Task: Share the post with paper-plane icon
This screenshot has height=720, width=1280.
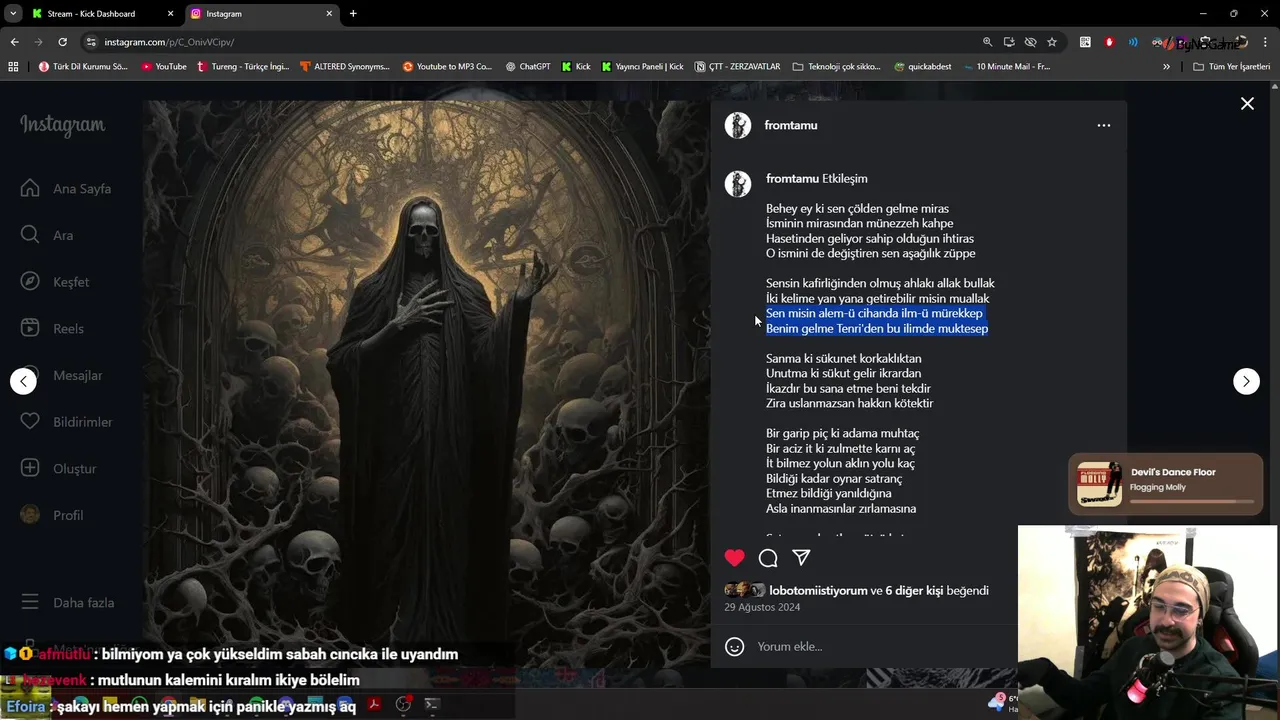Action: coord(801,558)
